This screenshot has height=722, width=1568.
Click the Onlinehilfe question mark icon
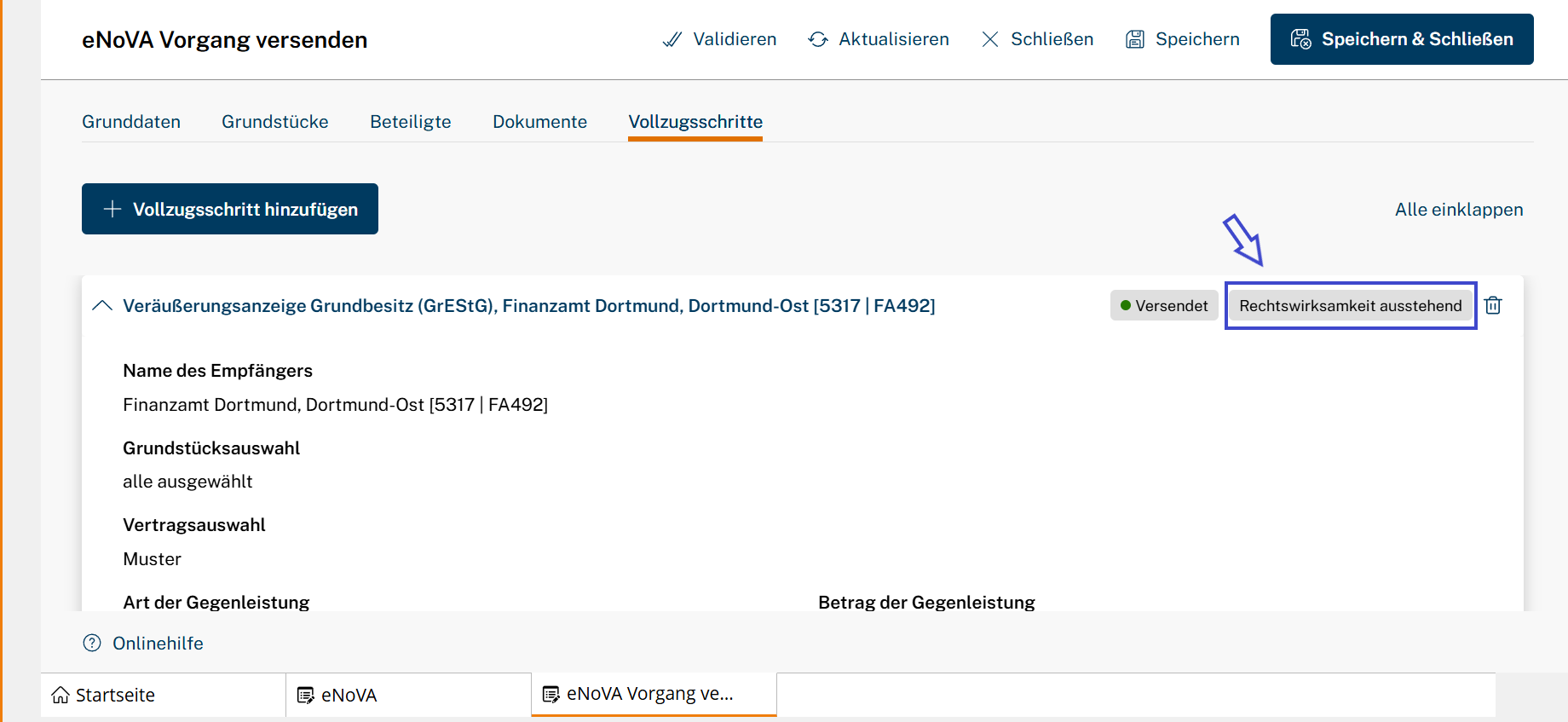[x=92, y=643]
